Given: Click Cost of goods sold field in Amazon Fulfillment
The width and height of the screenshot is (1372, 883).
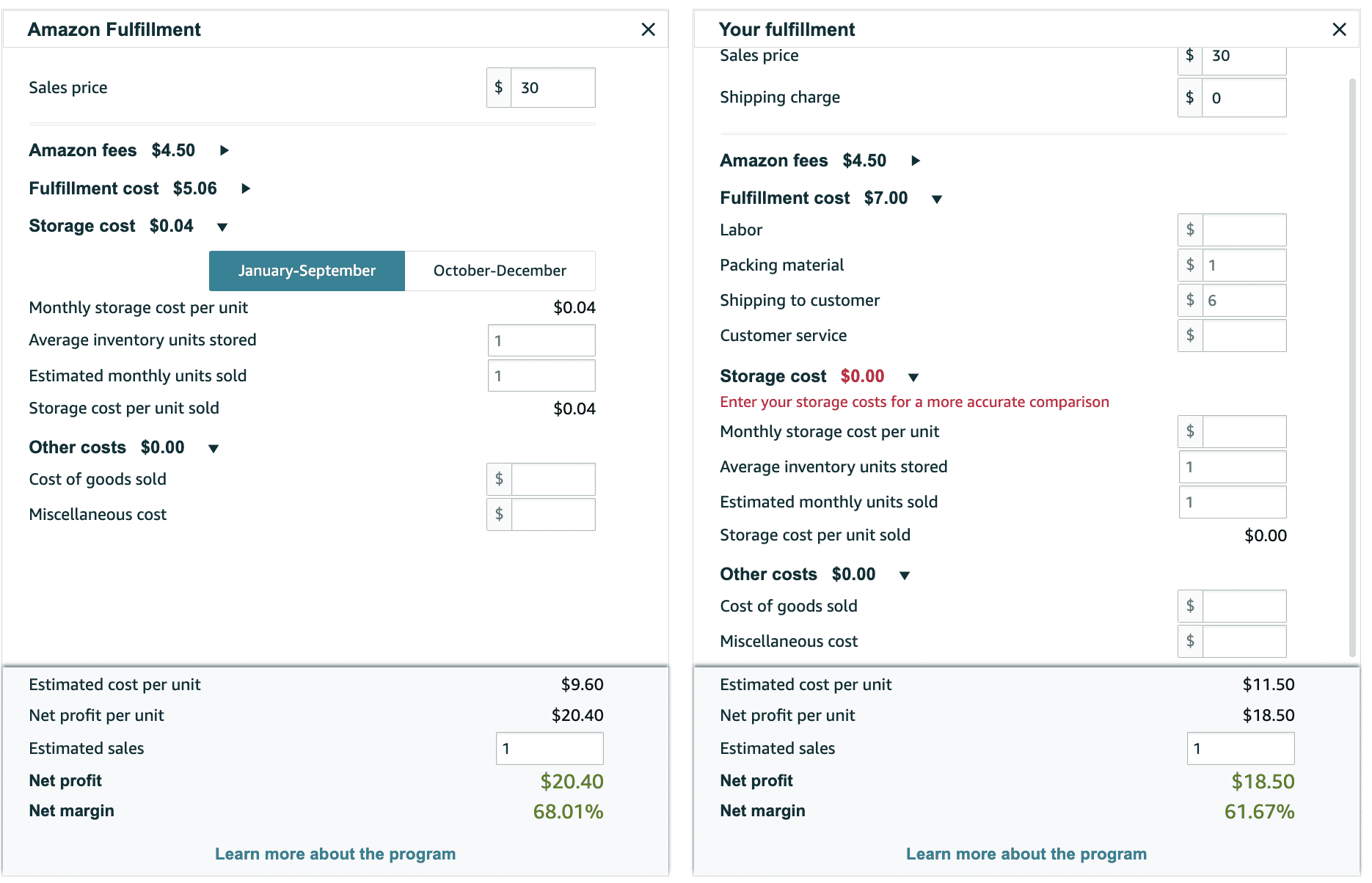Looking at the screenshot, I should point(553,480).
